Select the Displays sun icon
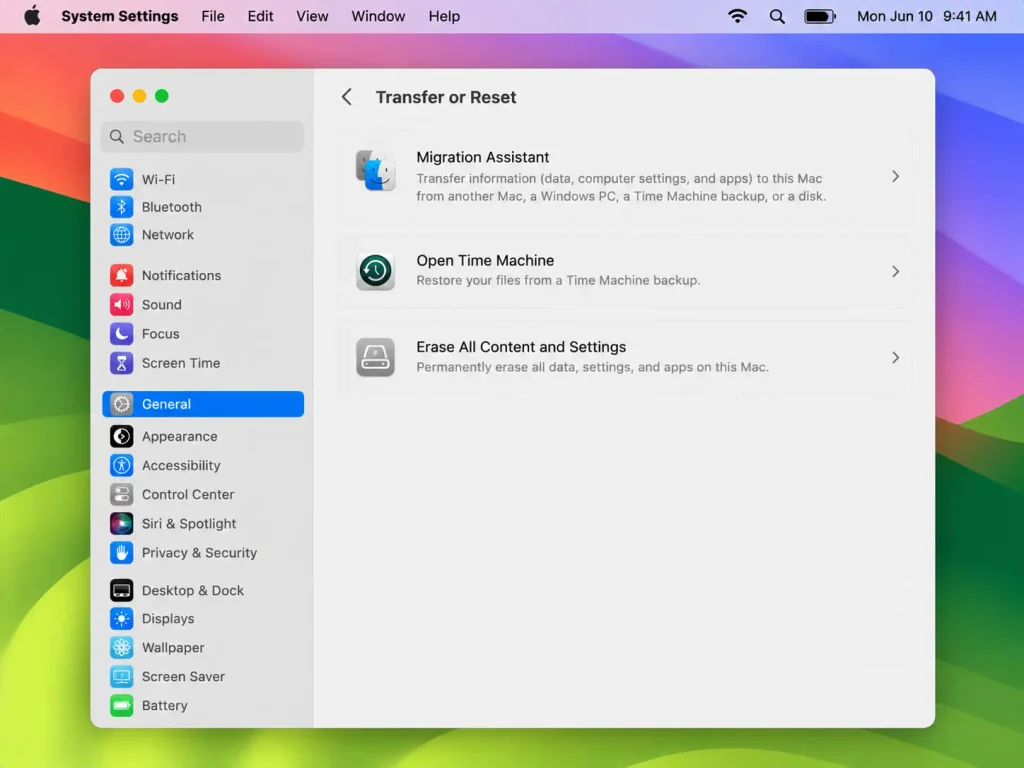The image size is (1024, 768). click(x=121, y=618)
